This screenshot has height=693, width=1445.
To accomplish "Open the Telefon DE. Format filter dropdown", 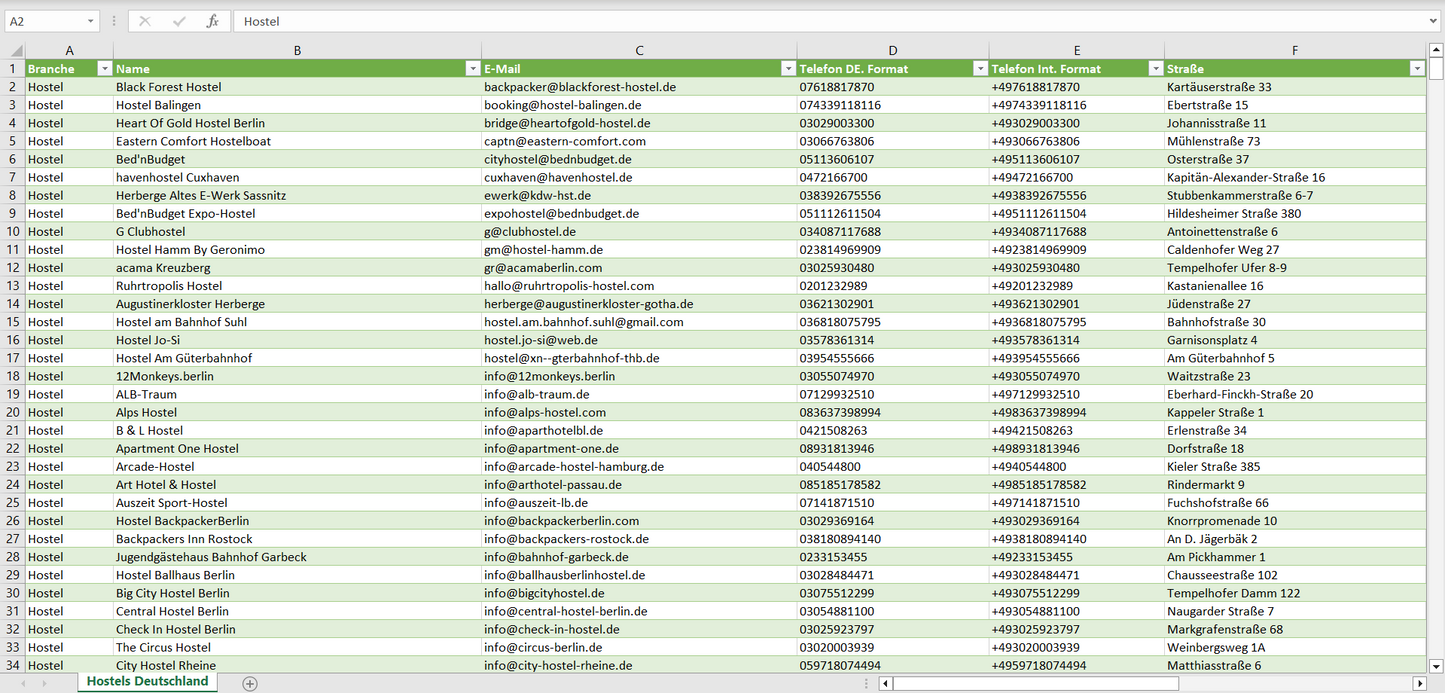I will [x=979, y=69].
